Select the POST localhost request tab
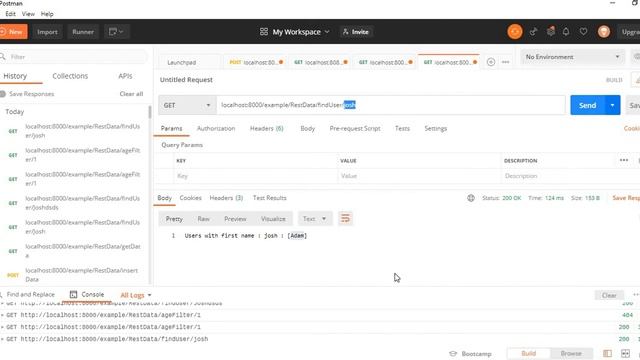 (256, 62)
